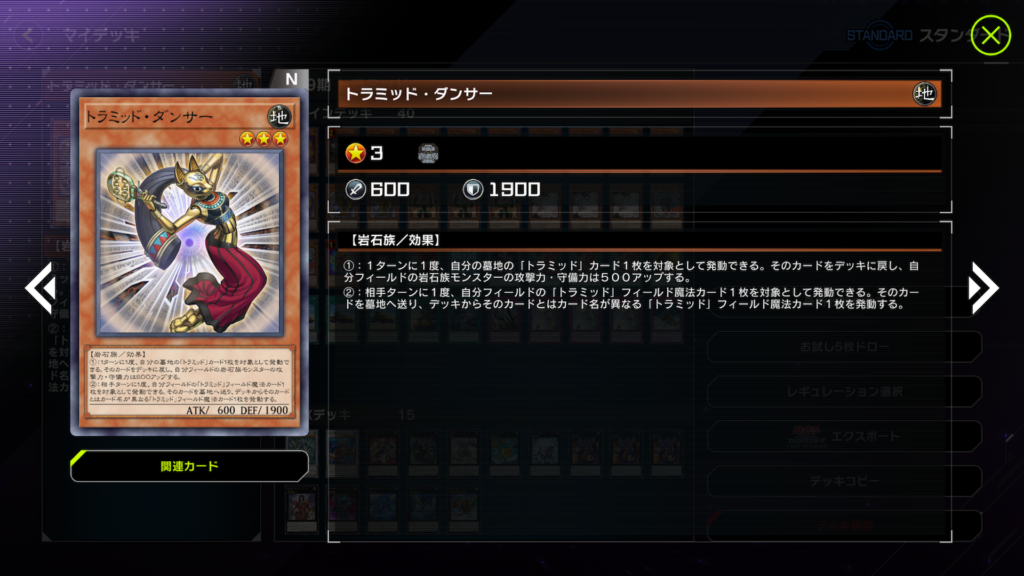Image resolution: width=1024 pixels, height=576 pixels.
Task: Click the Rock type icon next to level
Action: coord(428,153)
